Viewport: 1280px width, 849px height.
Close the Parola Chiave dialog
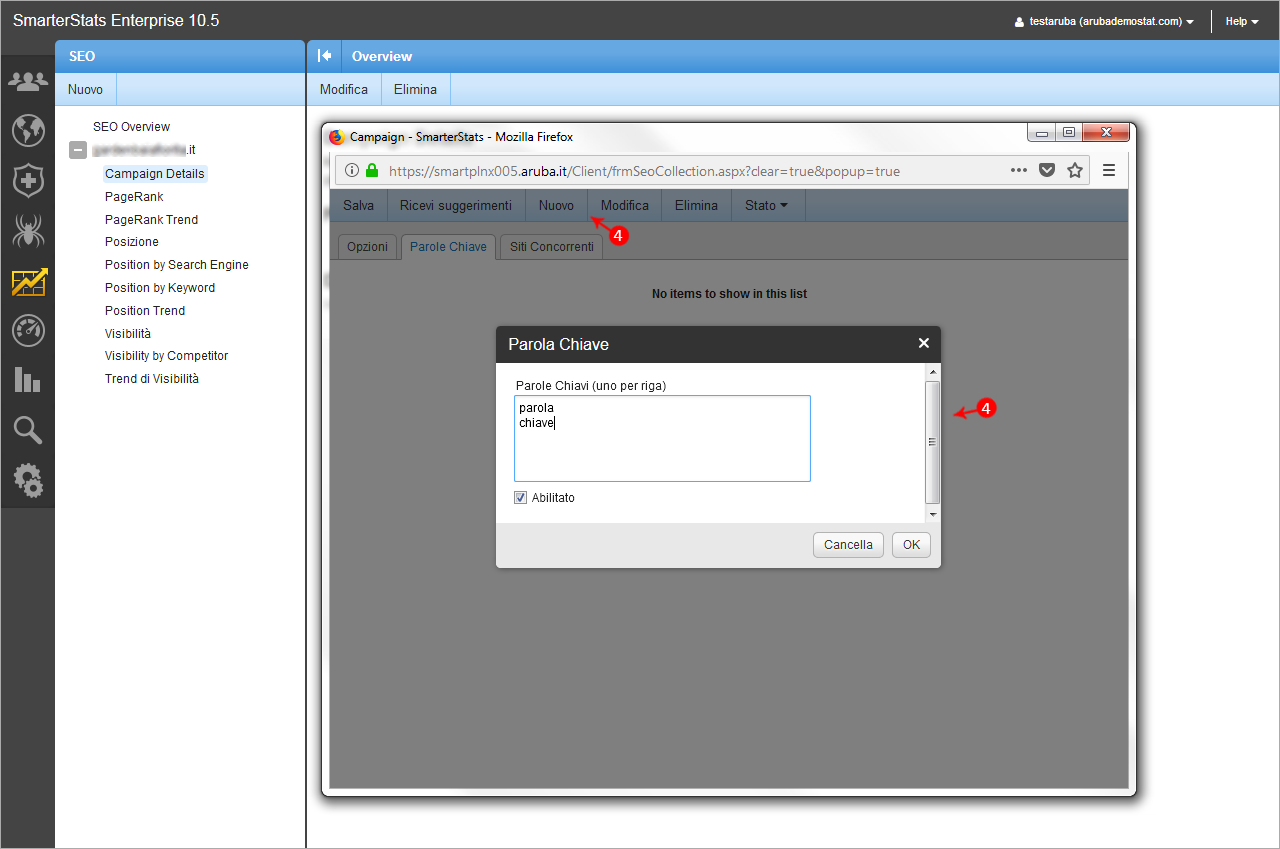[924, 343]
